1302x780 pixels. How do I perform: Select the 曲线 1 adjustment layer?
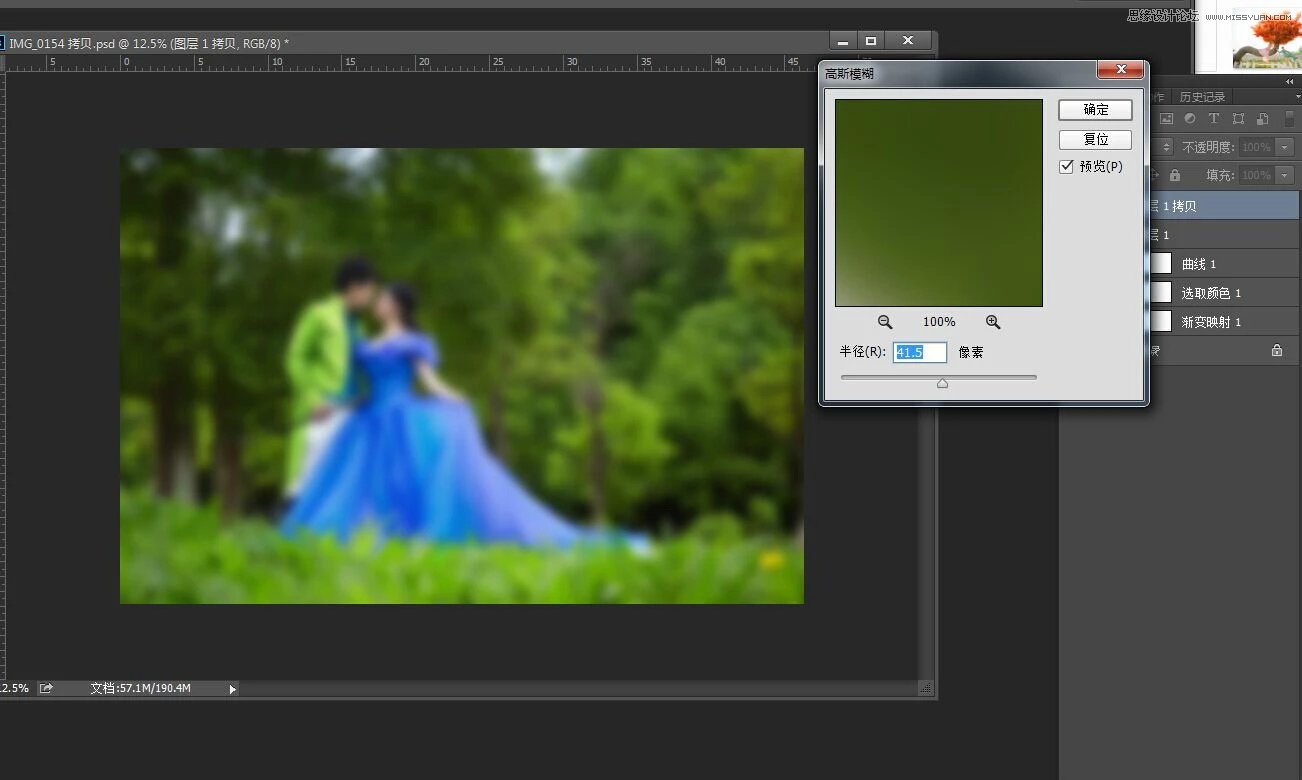point(1199,264)
